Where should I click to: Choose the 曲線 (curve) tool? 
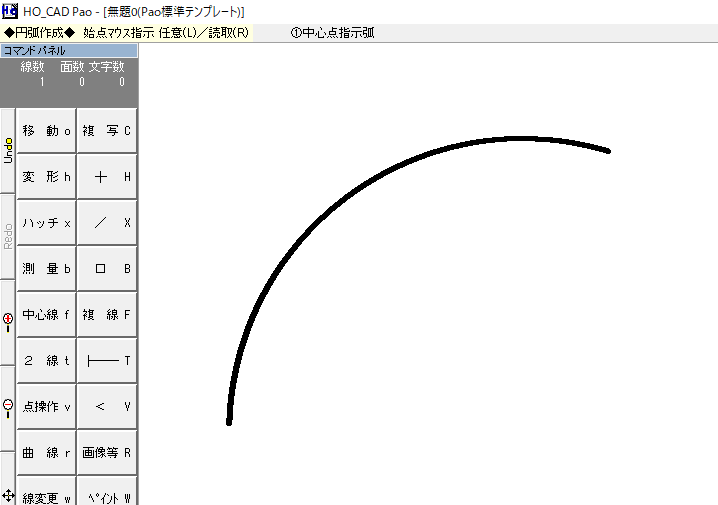(x=47, y=453)
